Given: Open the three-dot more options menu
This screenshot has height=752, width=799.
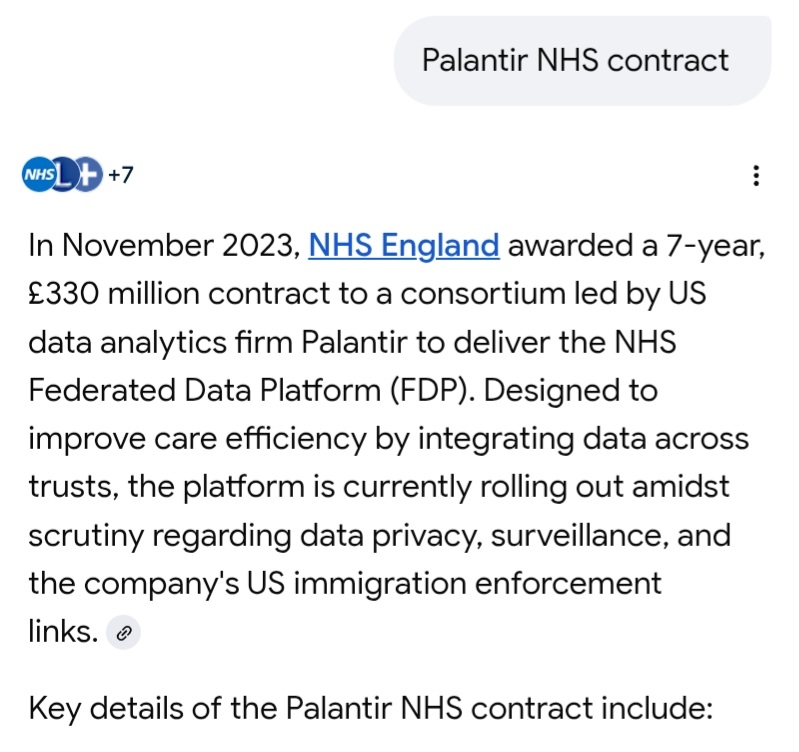Looking at the screenshot, I should pyautogui.click(x=756, y=176).
